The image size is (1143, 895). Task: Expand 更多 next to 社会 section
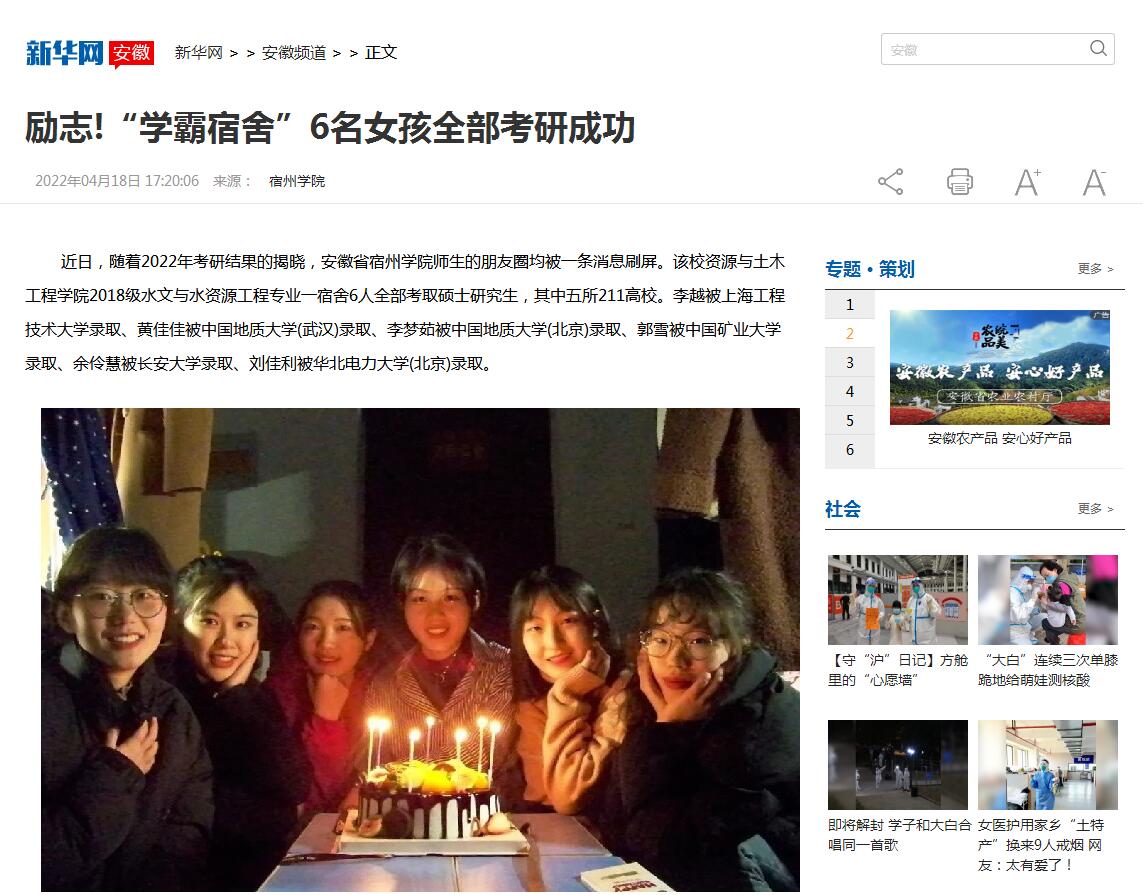[x=1096, y=509]
